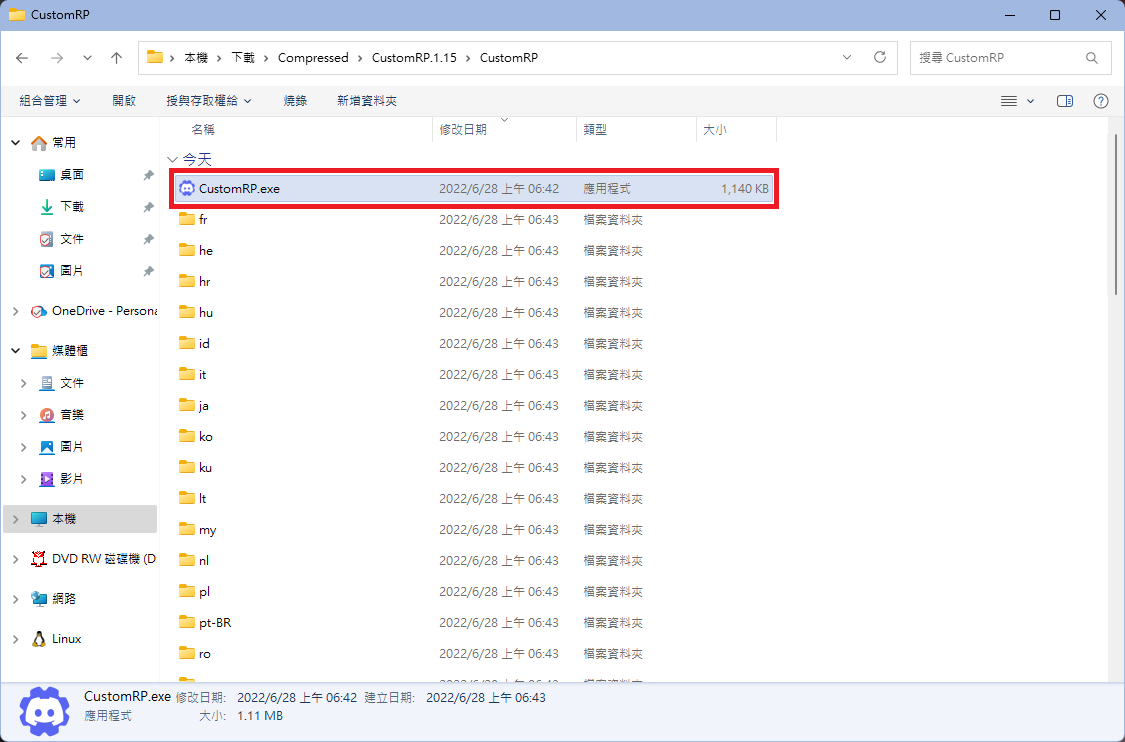Refresh the current folder view
This screenshot has height=742, width=1125.
click(x=880, y=58)
